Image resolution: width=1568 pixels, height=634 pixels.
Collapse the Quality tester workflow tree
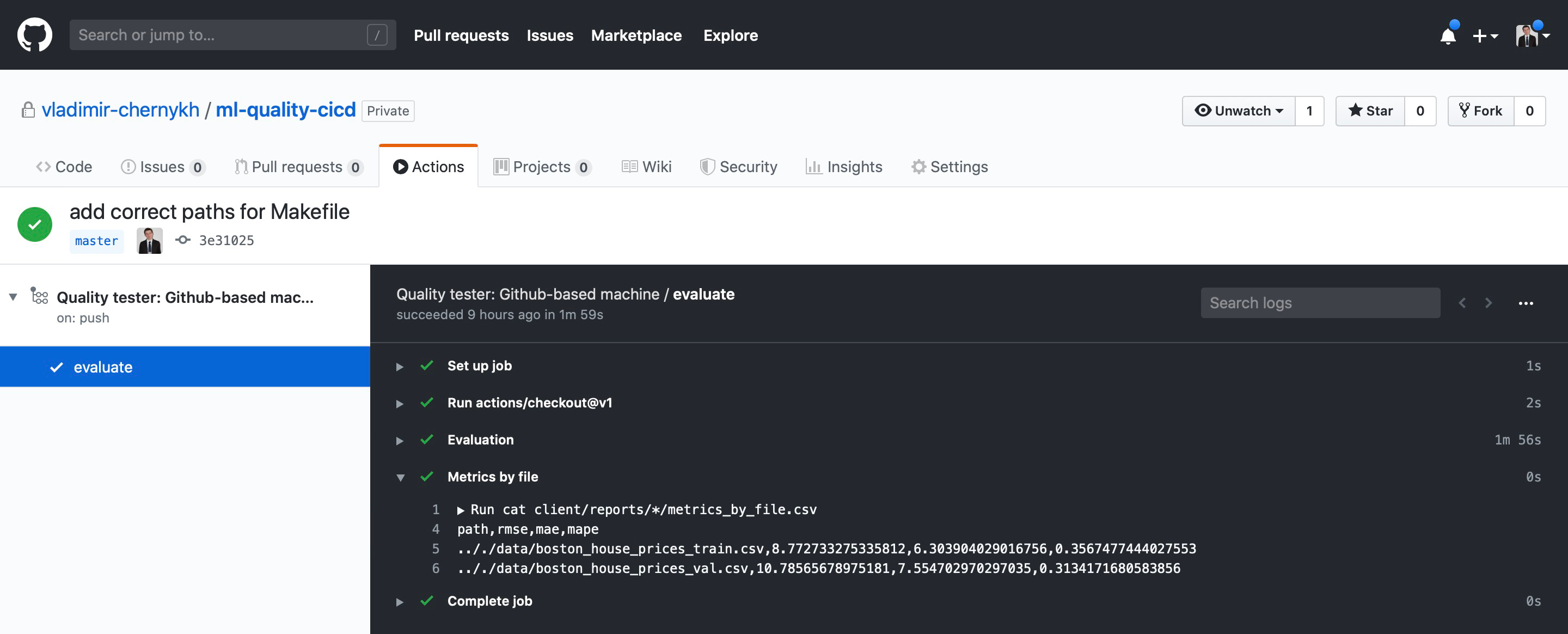pos(13,297)
